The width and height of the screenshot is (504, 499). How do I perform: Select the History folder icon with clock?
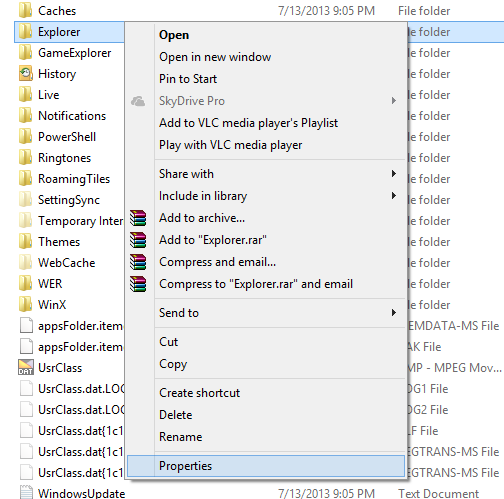coord(26,74)
